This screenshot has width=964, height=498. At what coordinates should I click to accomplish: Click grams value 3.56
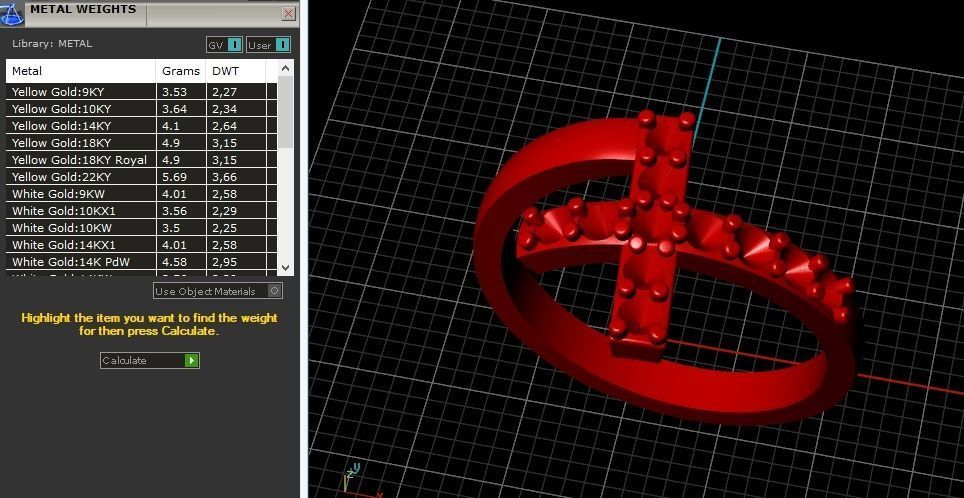pyautogui.click(x=174, y=211)
